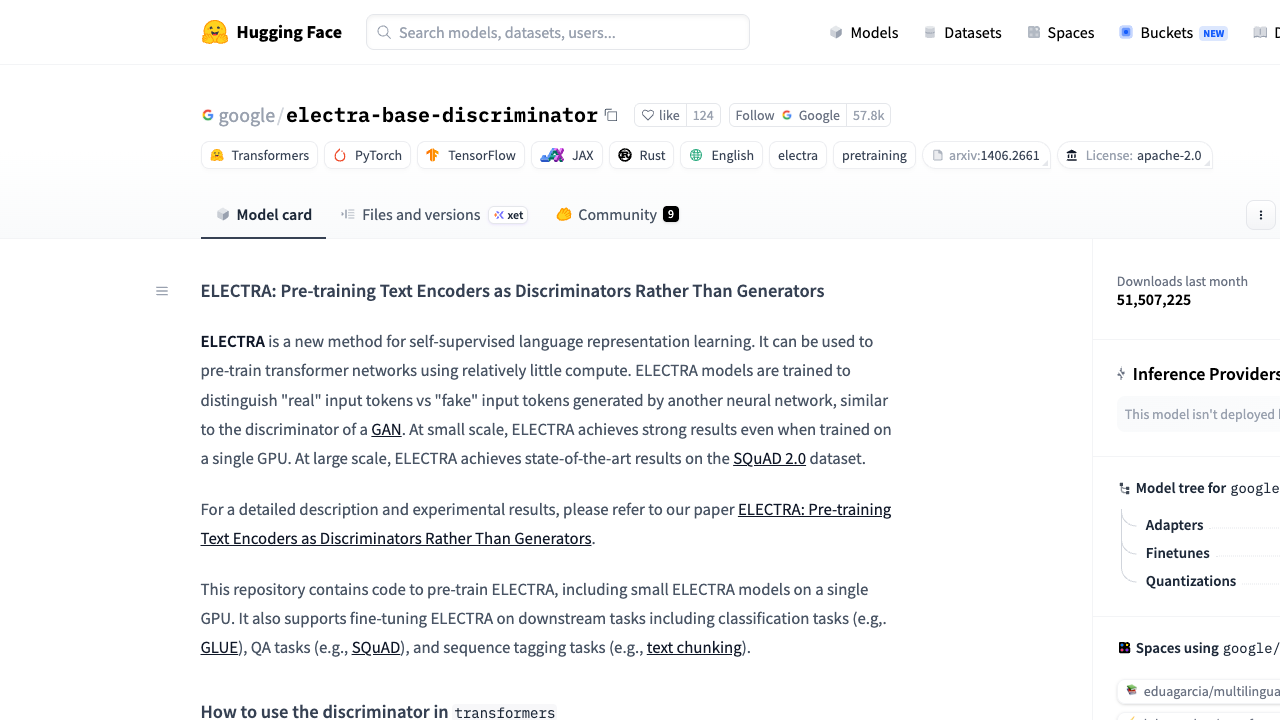Focus the search models input field

[x=558, y=32]
